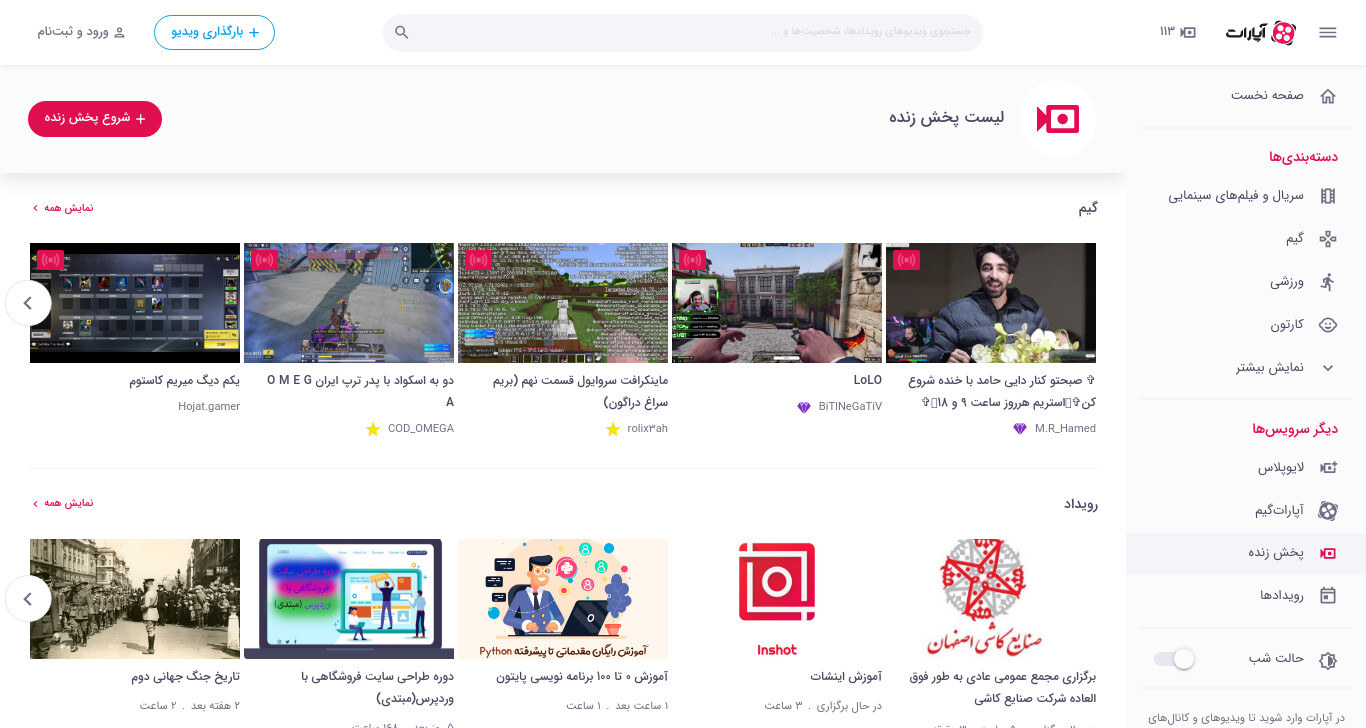
Task: Click the search magnifier icon
Action: (x=402, y=32)
